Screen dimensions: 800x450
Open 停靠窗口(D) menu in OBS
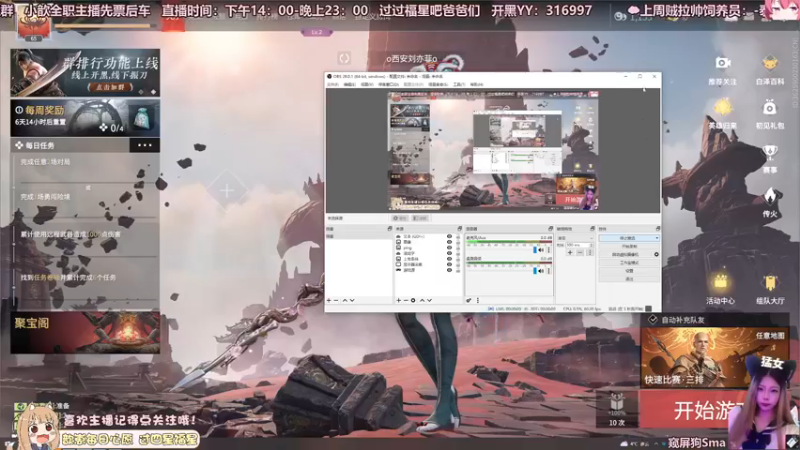click(x=388, y=84)
